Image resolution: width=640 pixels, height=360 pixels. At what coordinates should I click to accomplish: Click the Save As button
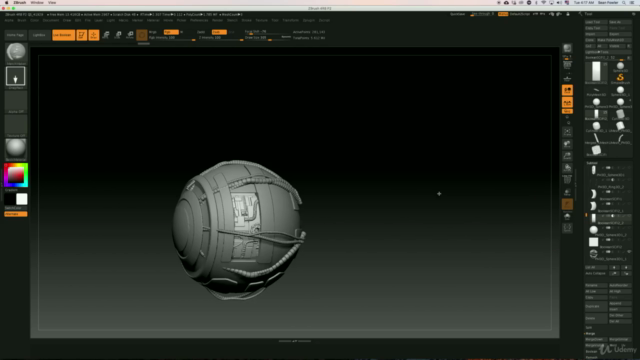tap(620, 22)
